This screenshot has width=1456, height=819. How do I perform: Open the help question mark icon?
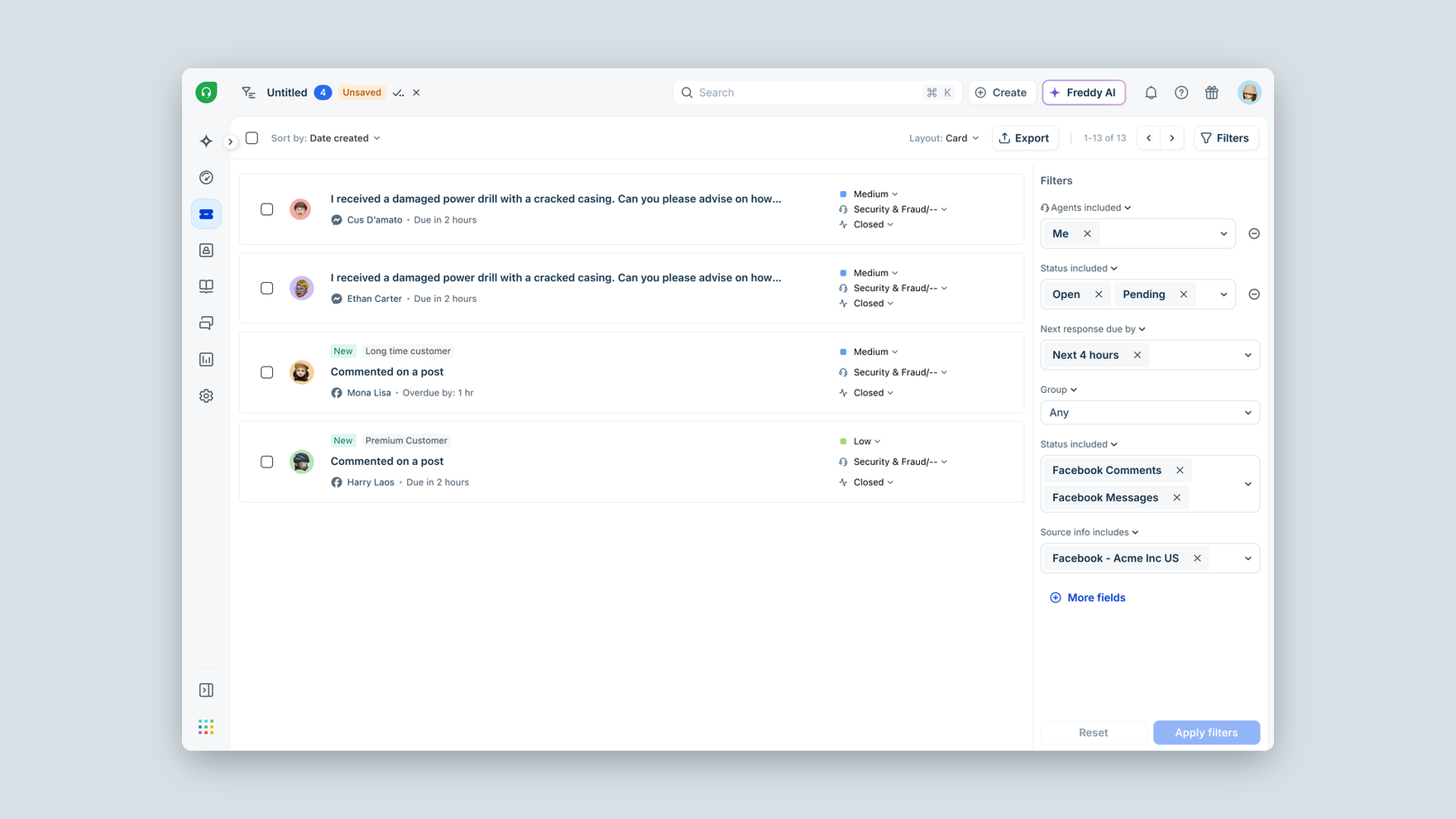point(1181,93)
